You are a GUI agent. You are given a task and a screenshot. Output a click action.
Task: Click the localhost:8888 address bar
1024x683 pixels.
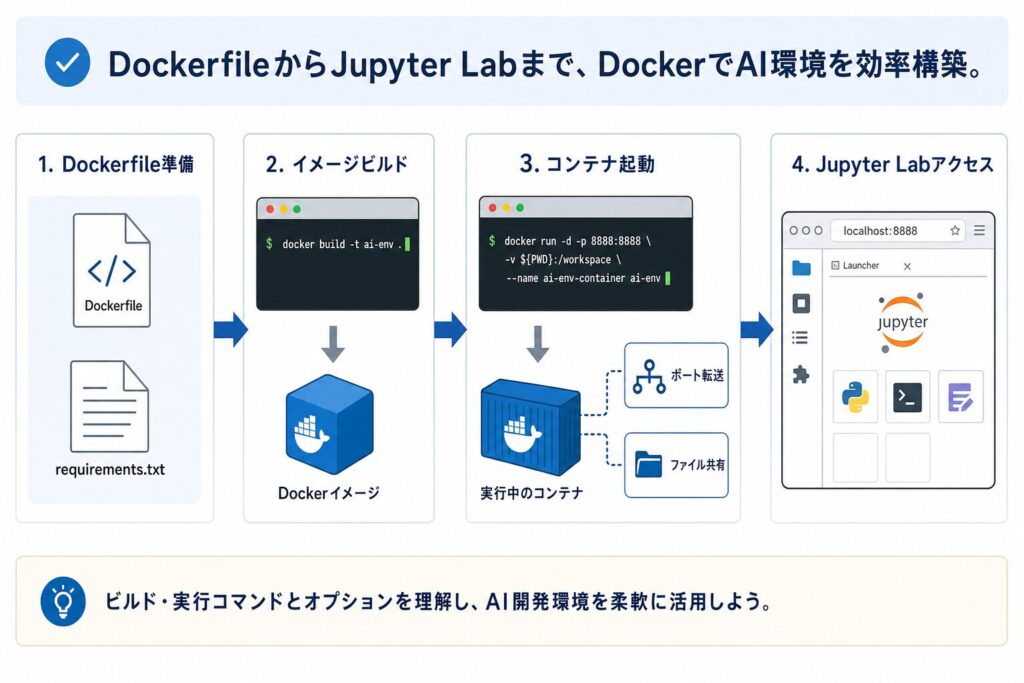coord(898,230)
